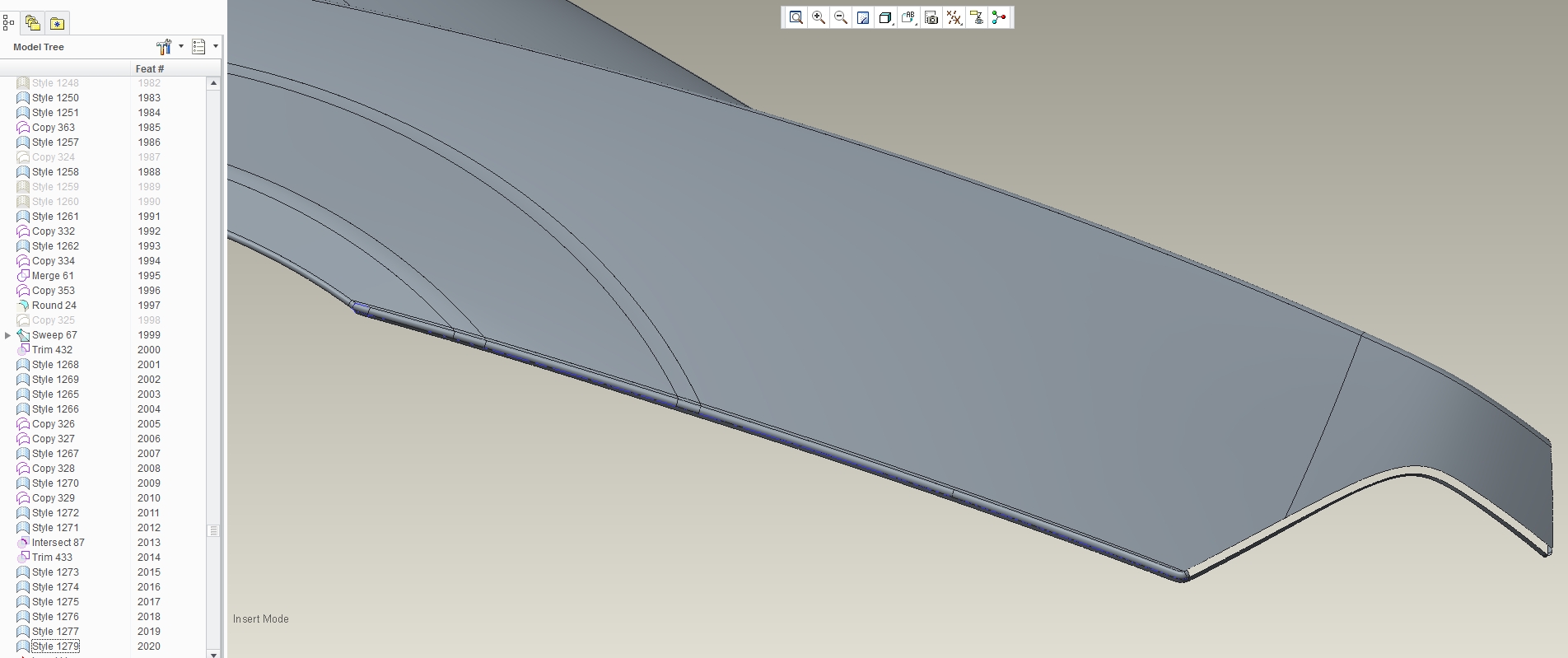The width and height of the screenshot is (1568, 658).
Task: Select Style 1269 in the tree
Action: click(55, 380)
